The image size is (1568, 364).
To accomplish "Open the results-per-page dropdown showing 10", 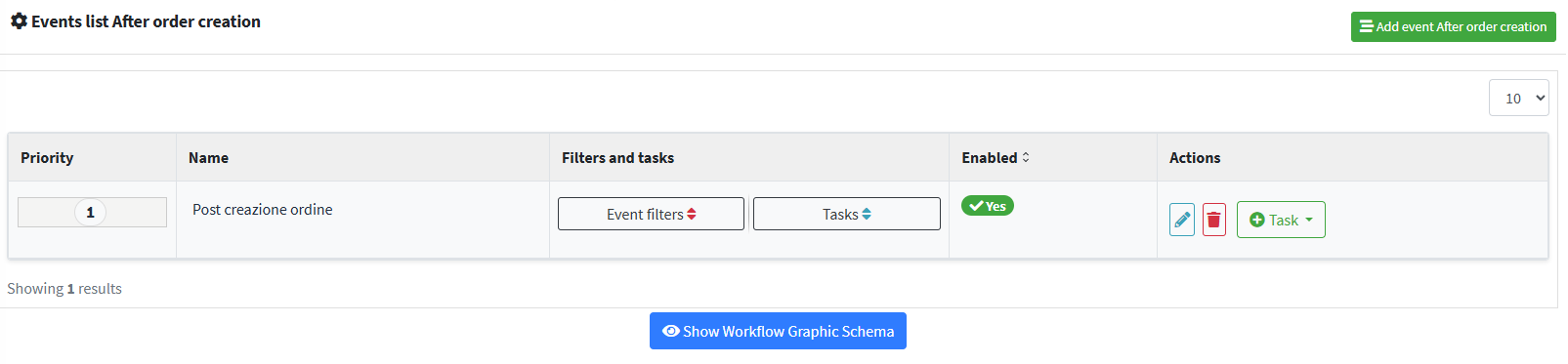I will point(1519,98).
